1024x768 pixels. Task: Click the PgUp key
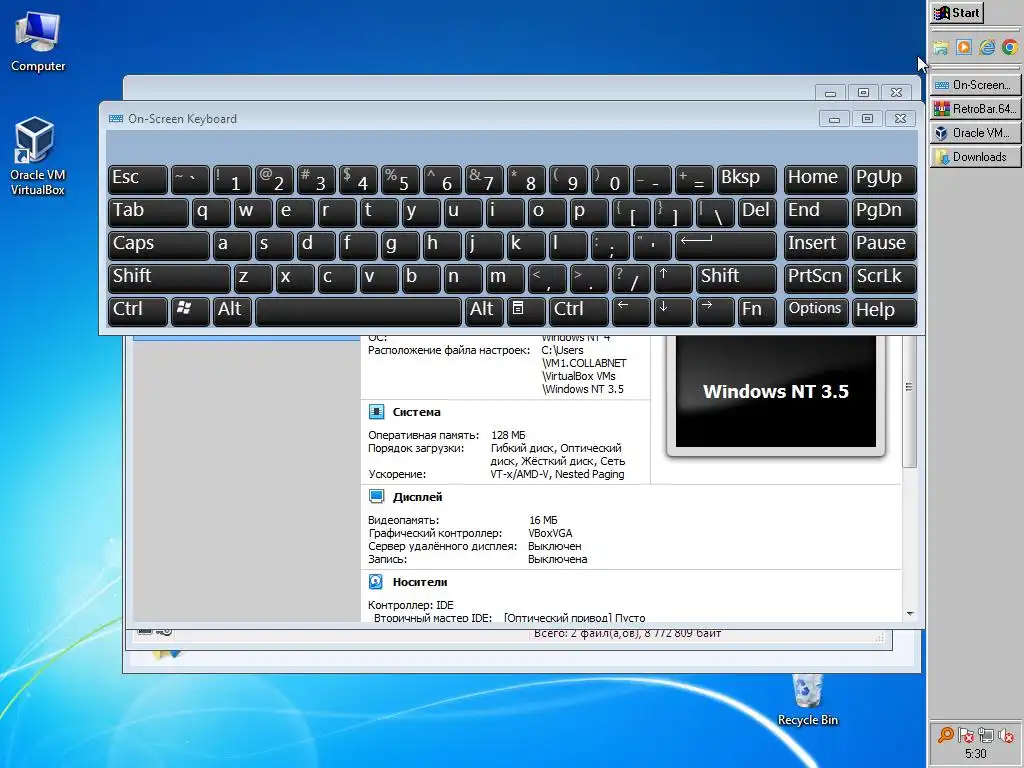pyautogui.click(x=884, y=180)
